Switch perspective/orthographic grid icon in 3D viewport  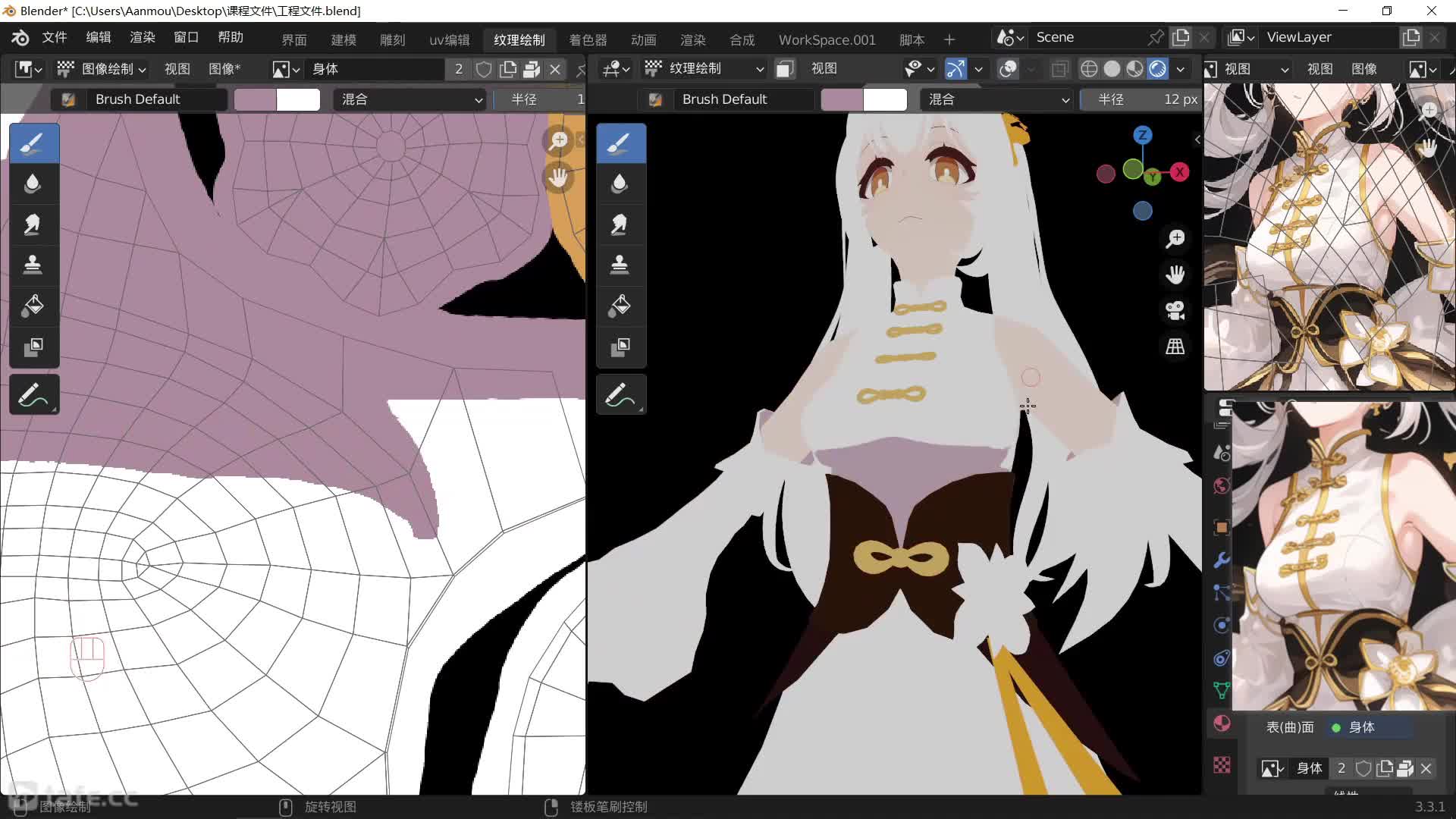pyautogui.click(x=1175, y=347)
